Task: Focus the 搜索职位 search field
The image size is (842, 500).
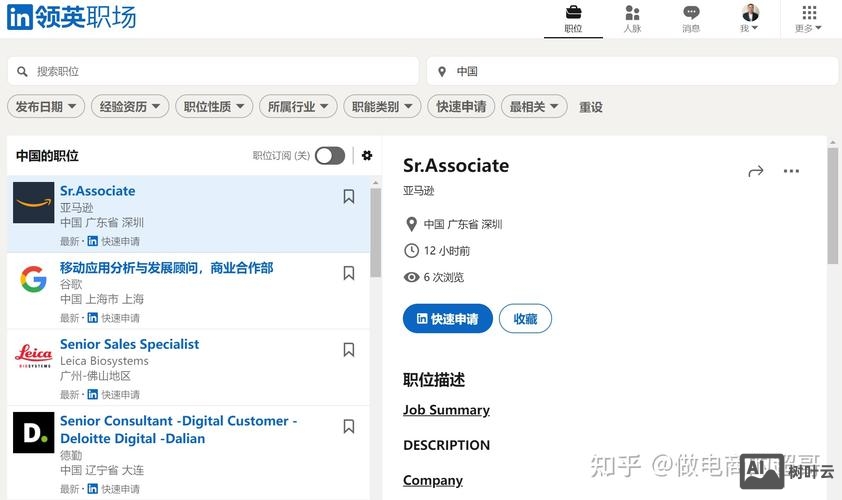Action: point(213,71)
